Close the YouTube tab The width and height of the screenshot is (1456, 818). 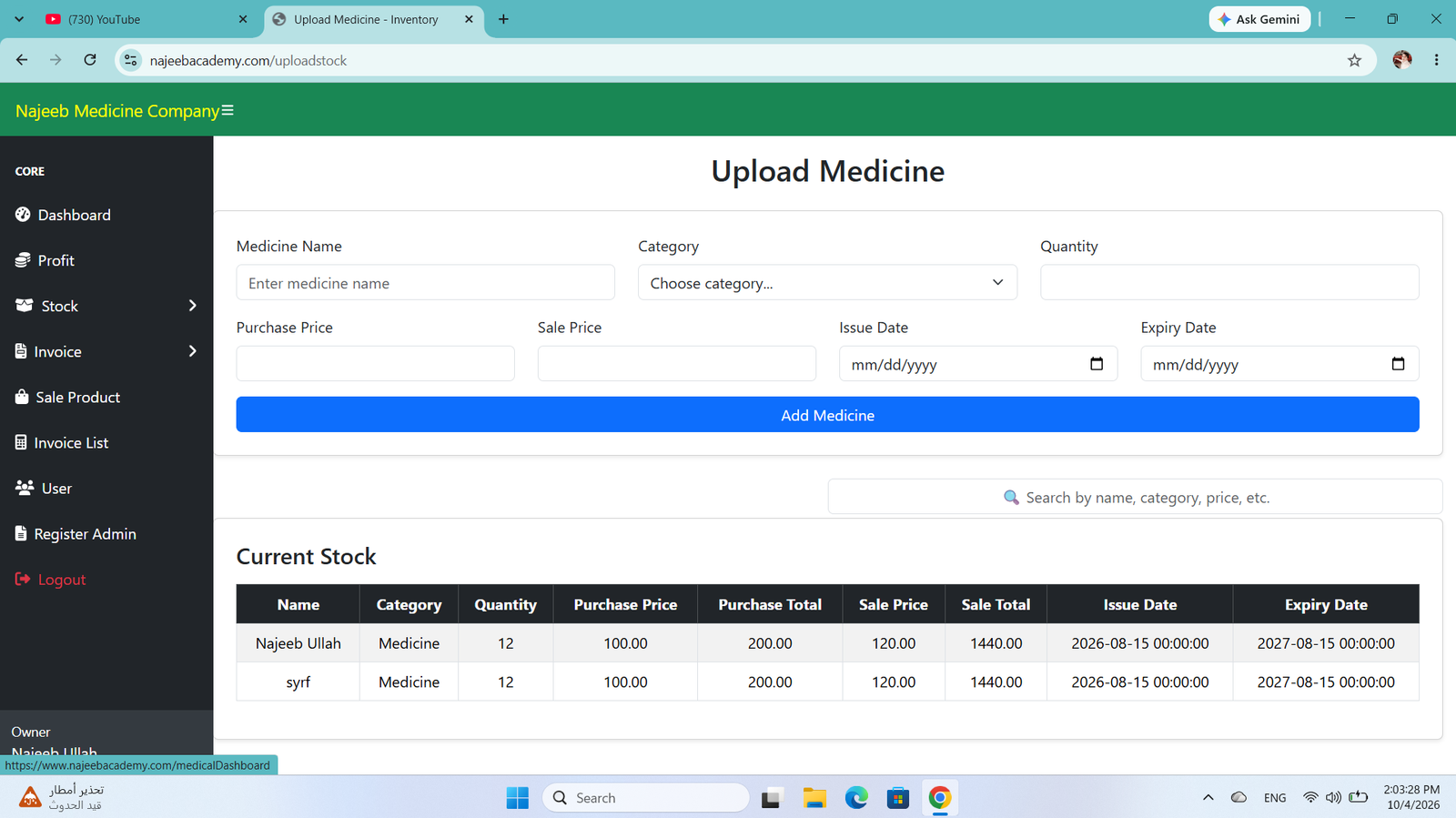(243, 19)
